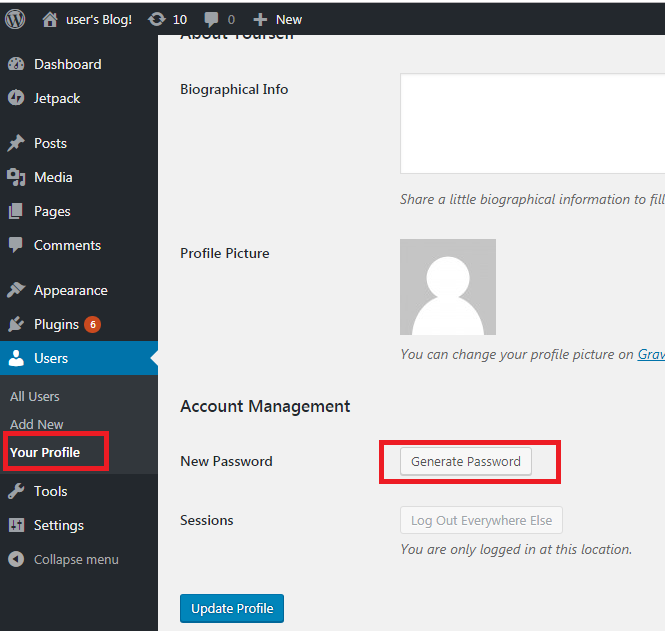665x631 pixels.
Task: Click the Biographical Info label
Action: pyautogui.click(x=234, y=89)
